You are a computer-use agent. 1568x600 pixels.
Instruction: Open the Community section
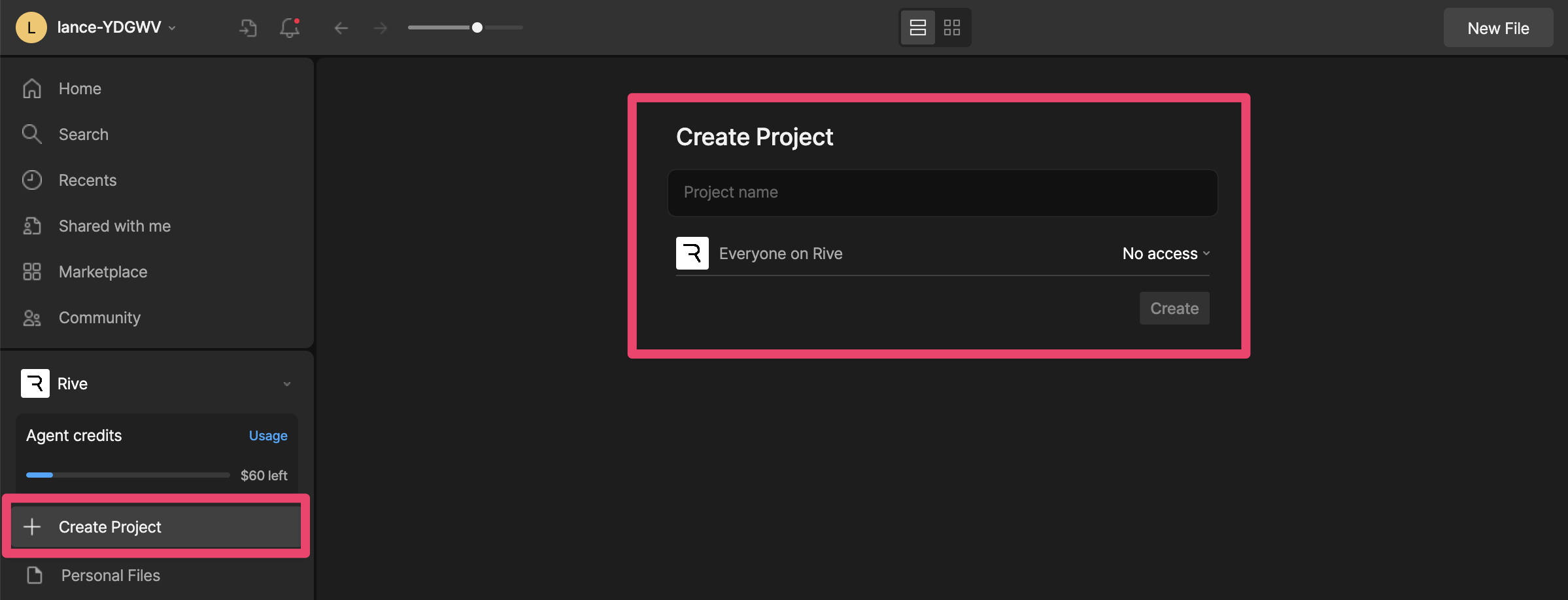coord(157,317)
